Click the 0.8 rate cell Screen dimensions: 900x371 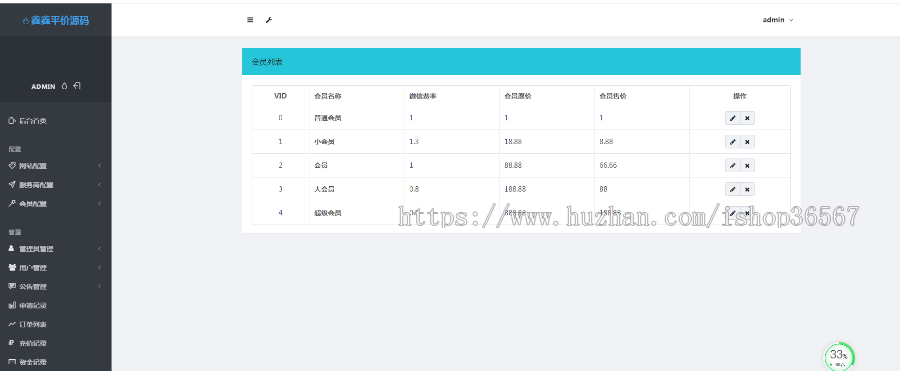click(x=414, y=189)
